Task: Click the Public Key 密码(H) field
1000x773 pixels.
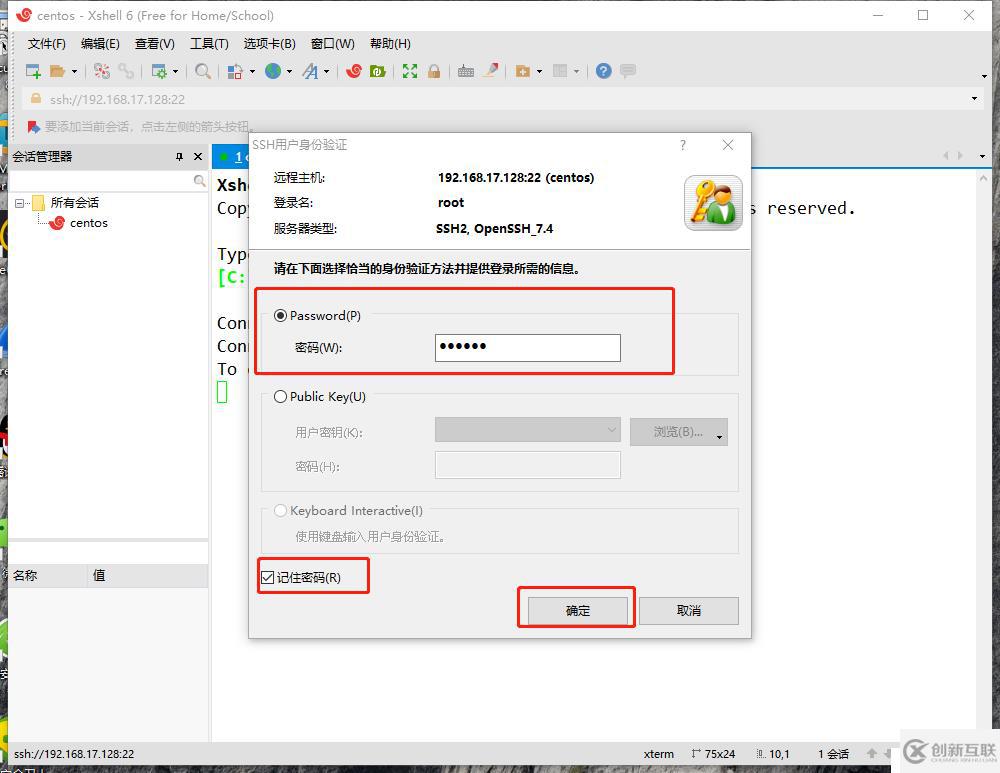Action: 527,465
